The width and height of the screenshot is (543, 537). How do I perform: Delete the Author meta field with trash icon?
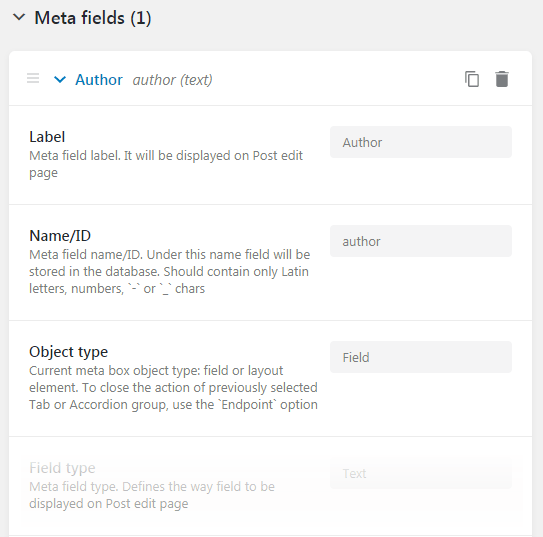pos(502,79)
